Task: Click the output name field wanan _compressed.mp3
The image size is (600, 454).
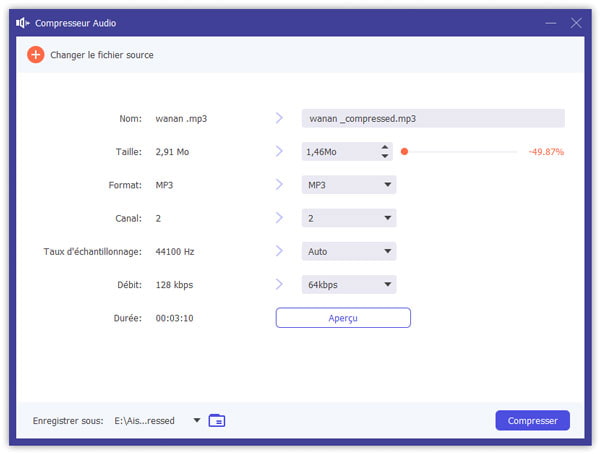Action: point(432,118)
